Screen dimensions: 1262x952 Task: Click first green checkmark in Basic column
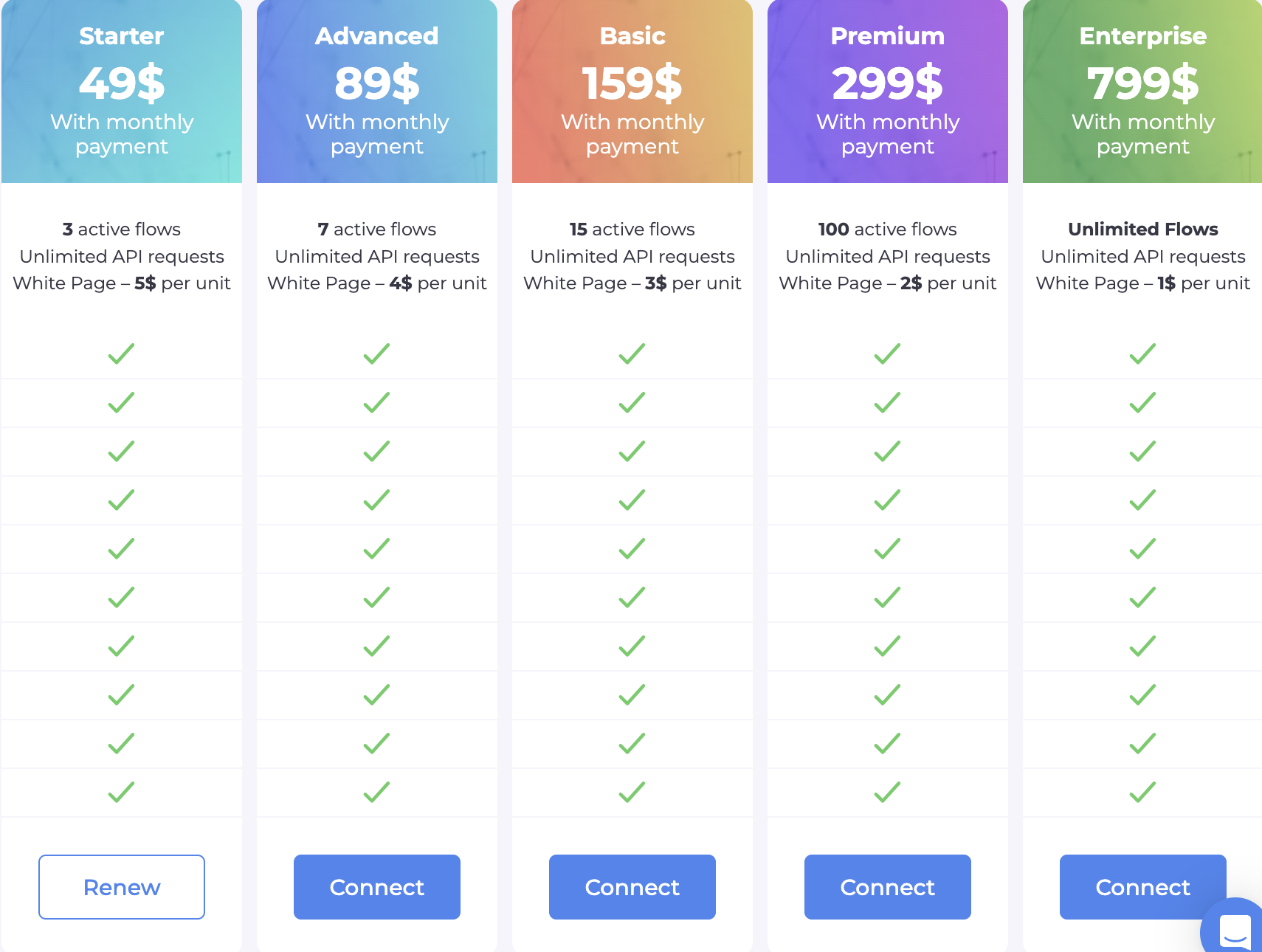coord(632,353)
